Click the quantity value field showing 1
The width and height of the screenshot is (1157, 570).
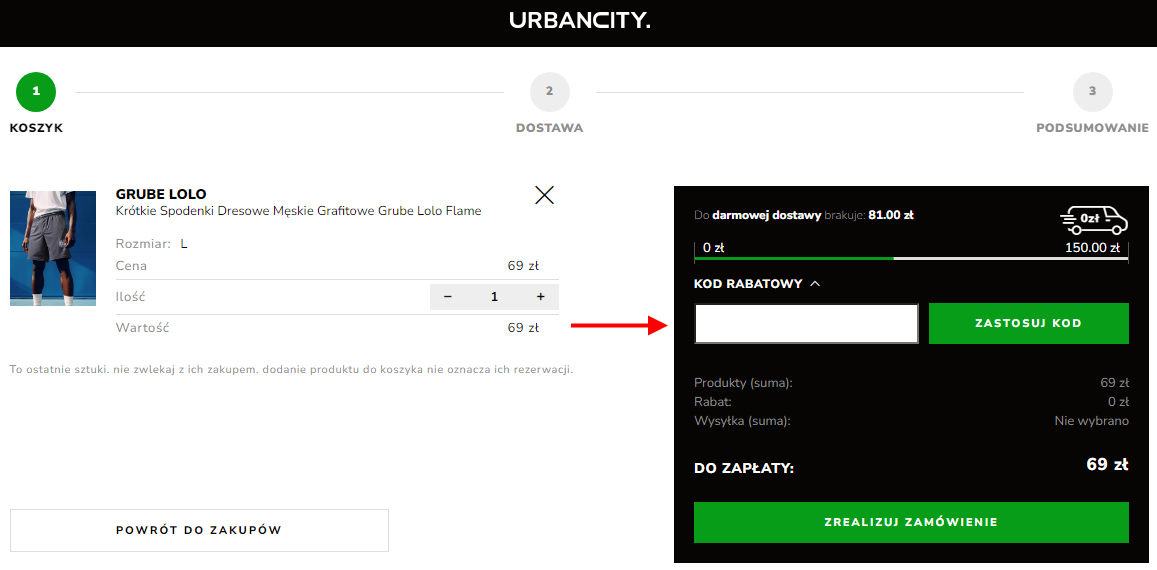494,297
